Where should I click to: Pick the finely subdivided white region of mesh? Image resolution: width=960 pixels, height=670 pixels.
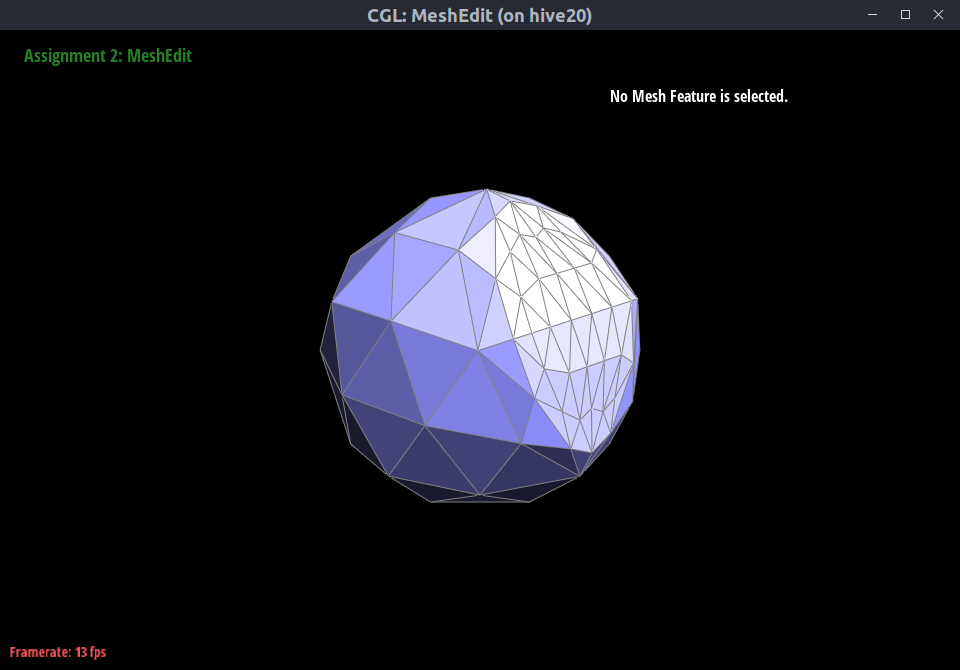tap(560, 270)
